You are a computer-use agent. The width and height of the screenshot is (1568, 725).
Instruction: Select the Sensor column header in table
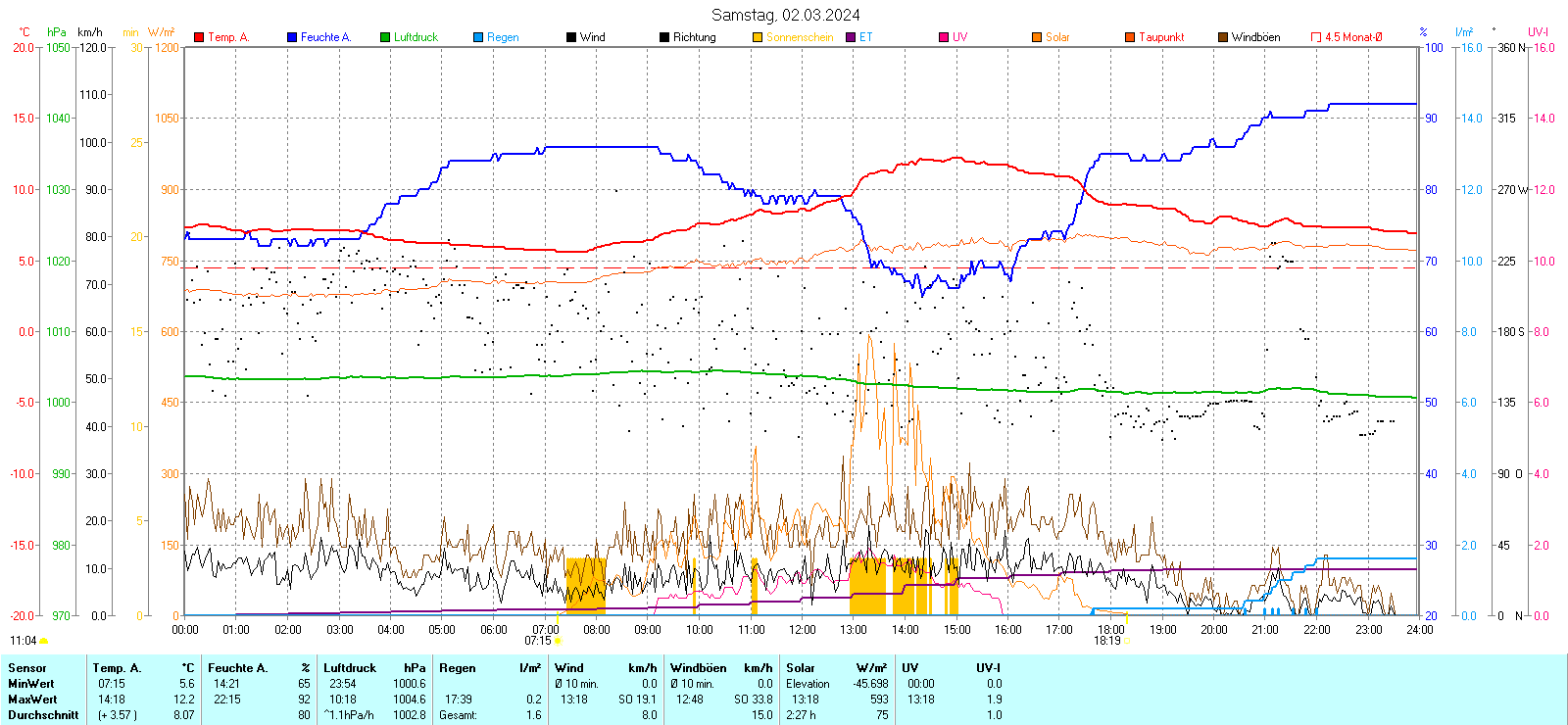27,668
